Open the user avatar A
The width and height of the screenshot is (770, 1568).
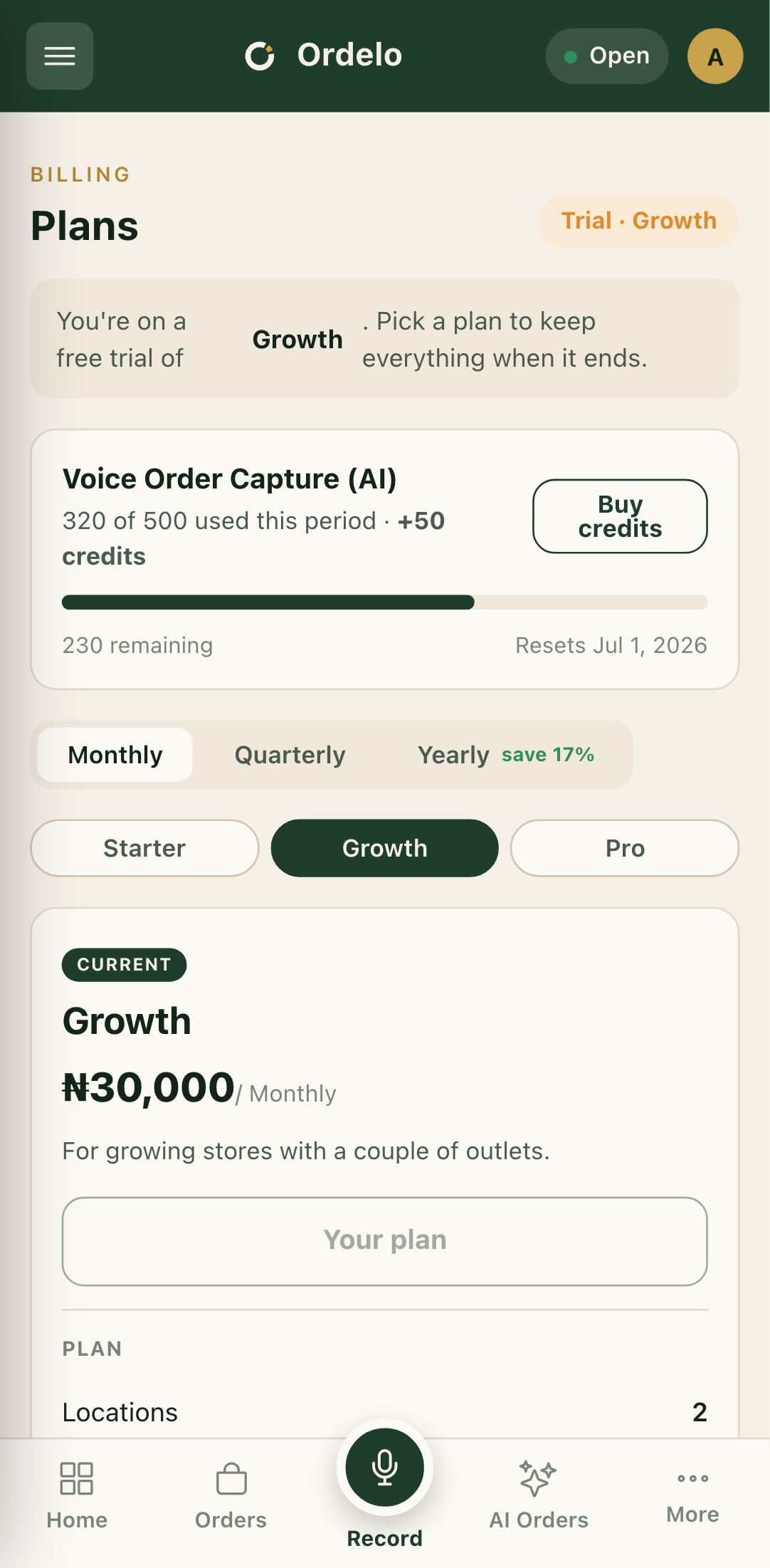point(715,56)
